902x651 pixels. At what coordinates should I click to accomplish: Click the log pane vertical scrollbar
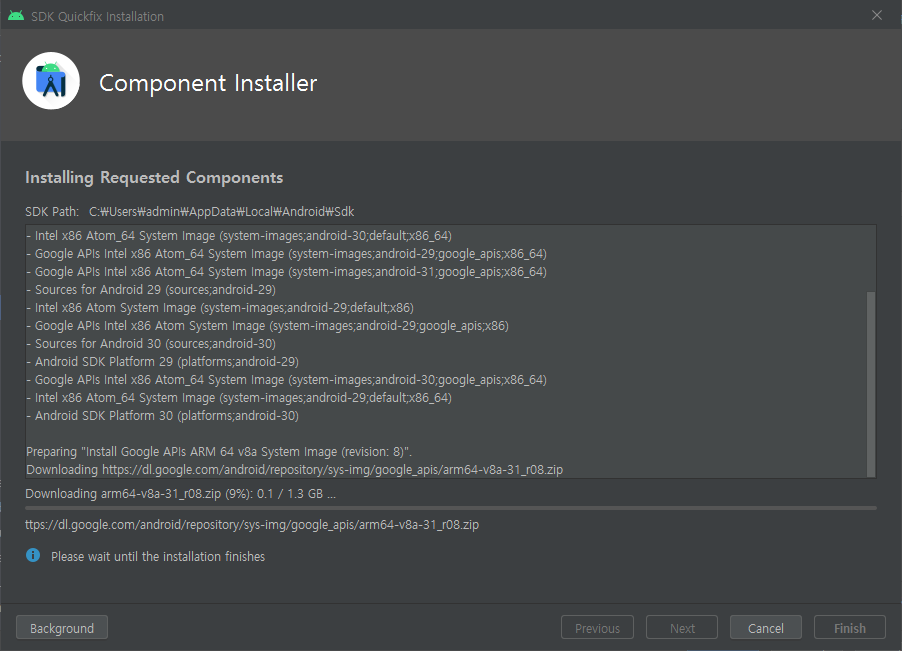[x=870, y=384]
